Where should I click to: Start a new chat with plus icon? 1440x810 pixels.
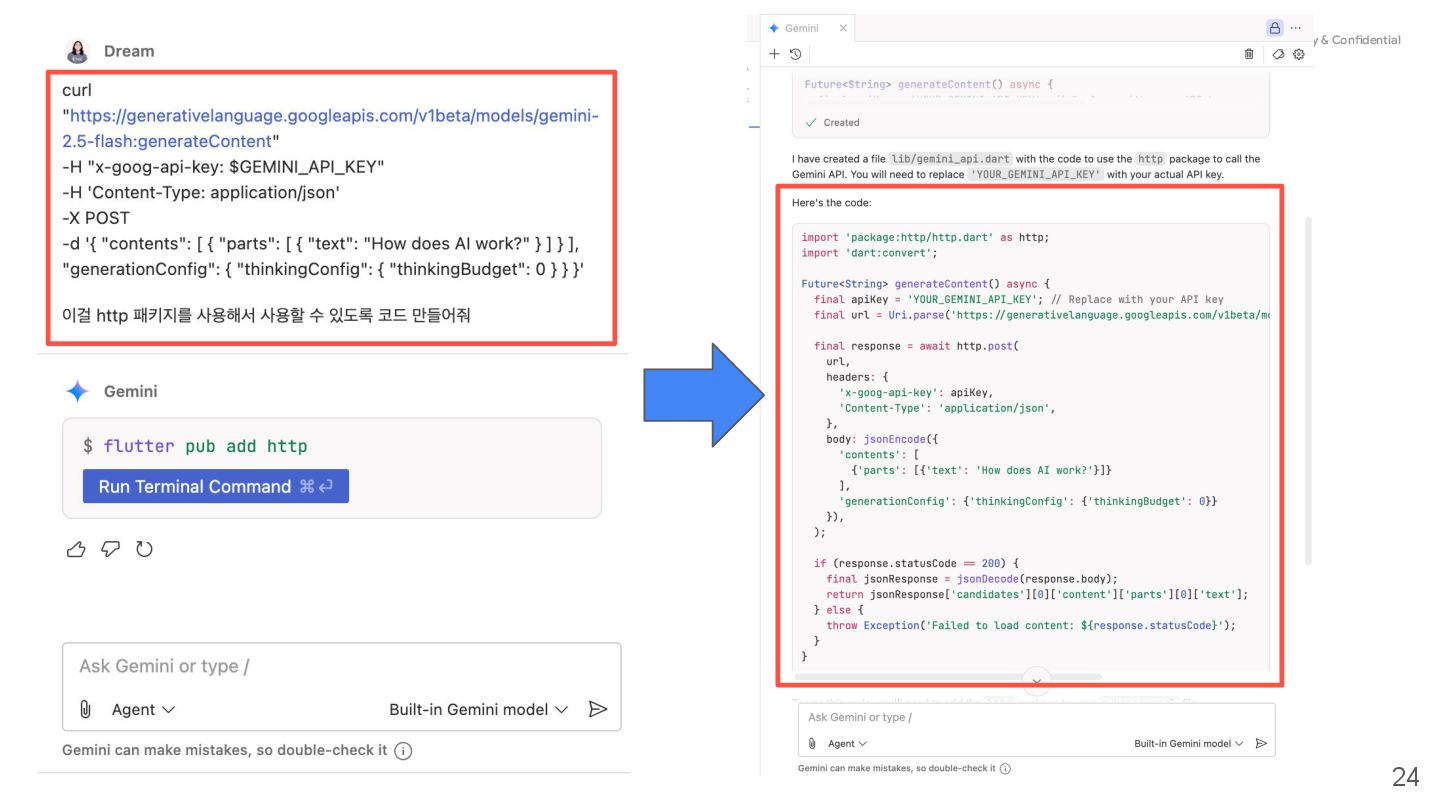pyautogui.click(x=774, y=54)
